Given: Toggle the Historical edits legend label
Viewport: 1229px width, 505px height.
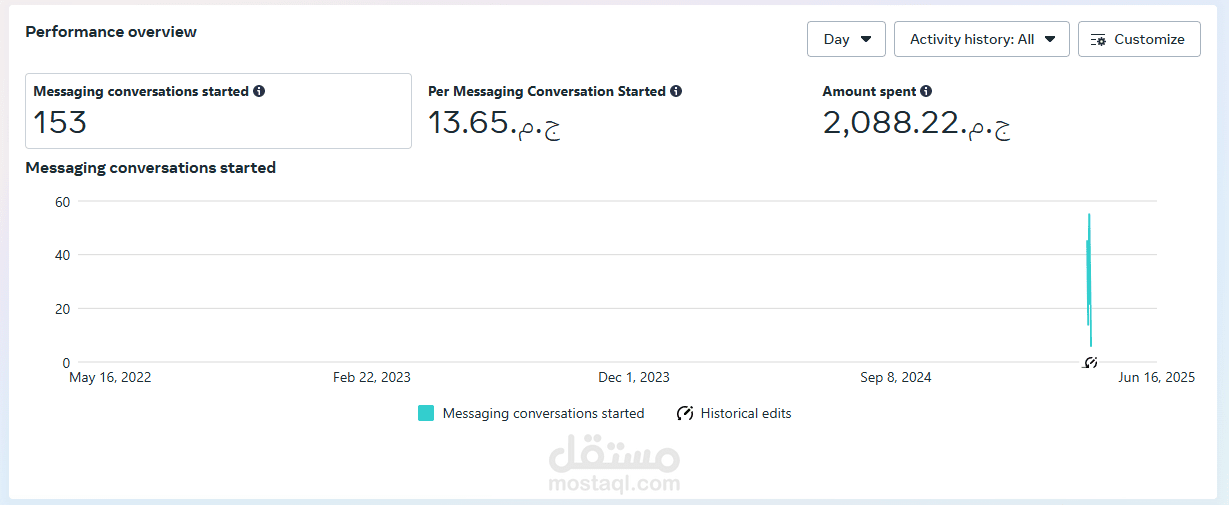Looking at the screenshot, I should [745, 413].
